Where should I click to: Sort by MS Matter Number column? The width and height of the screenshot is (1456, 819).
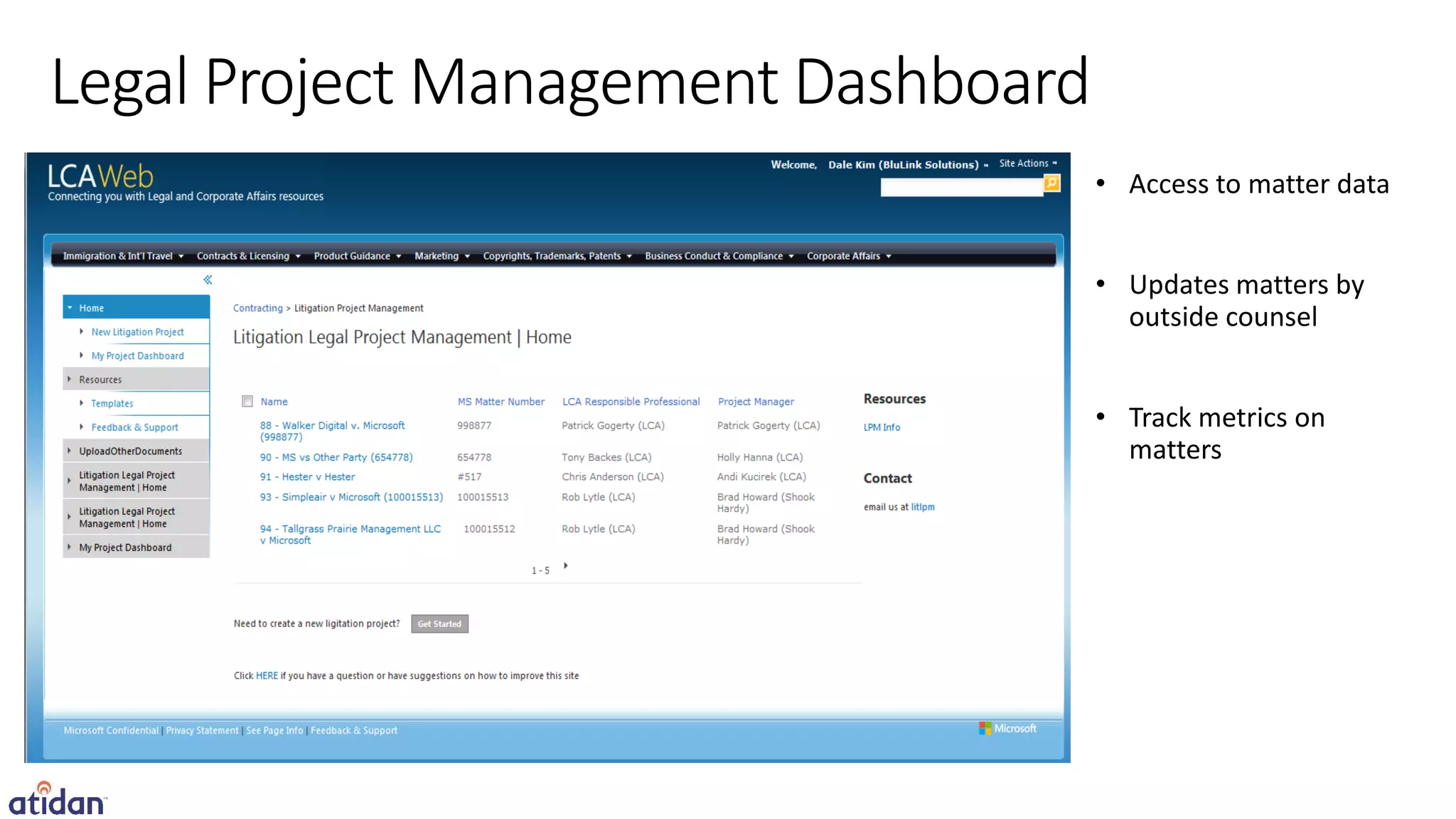(x=501, y=402)
